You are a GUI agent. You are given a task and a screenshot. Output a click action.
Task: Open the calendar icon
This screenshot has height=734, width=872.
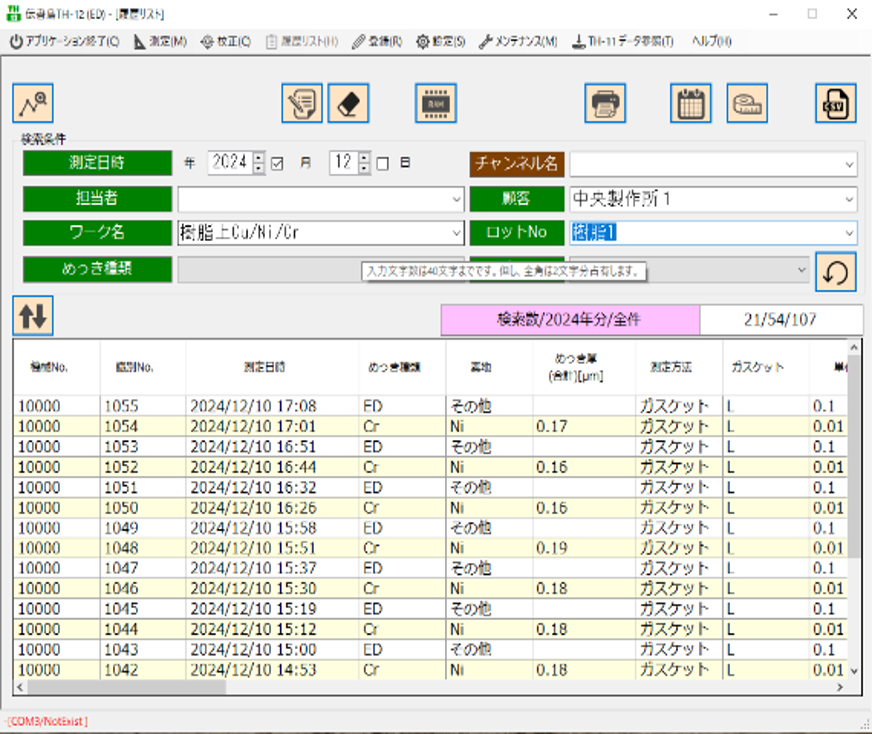[691, 103]
